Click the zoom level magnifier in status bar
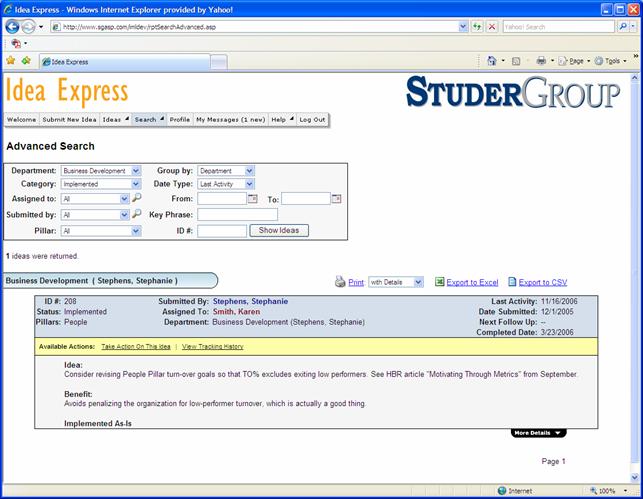Viewport: 643px width, 499px height. [593, 490]
